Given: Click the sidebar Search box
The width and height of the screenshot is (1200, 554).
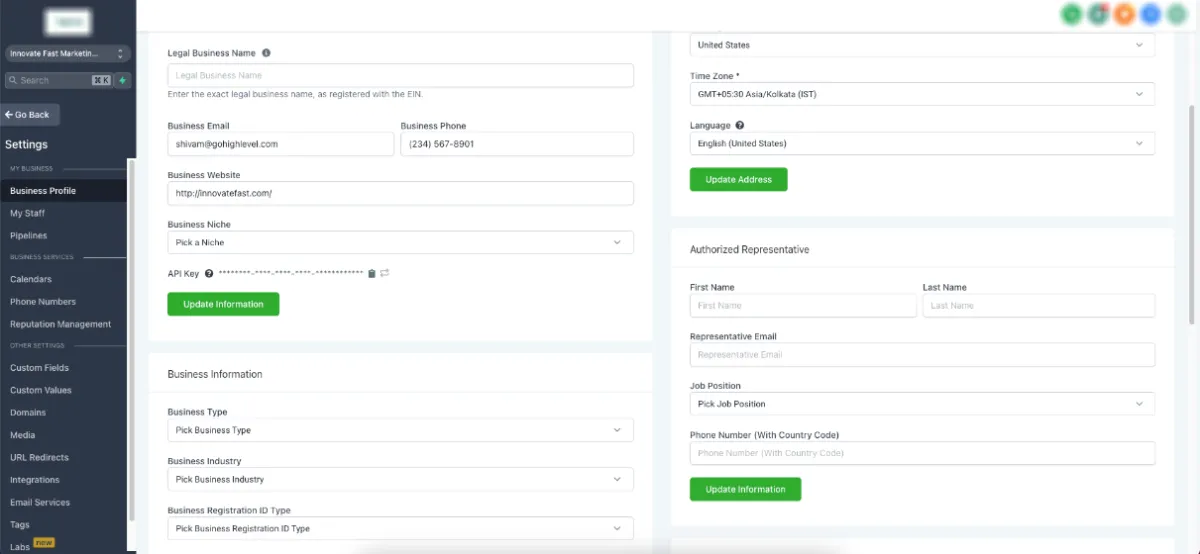Looking at the screenshot, I should click(x=60, y=80).
